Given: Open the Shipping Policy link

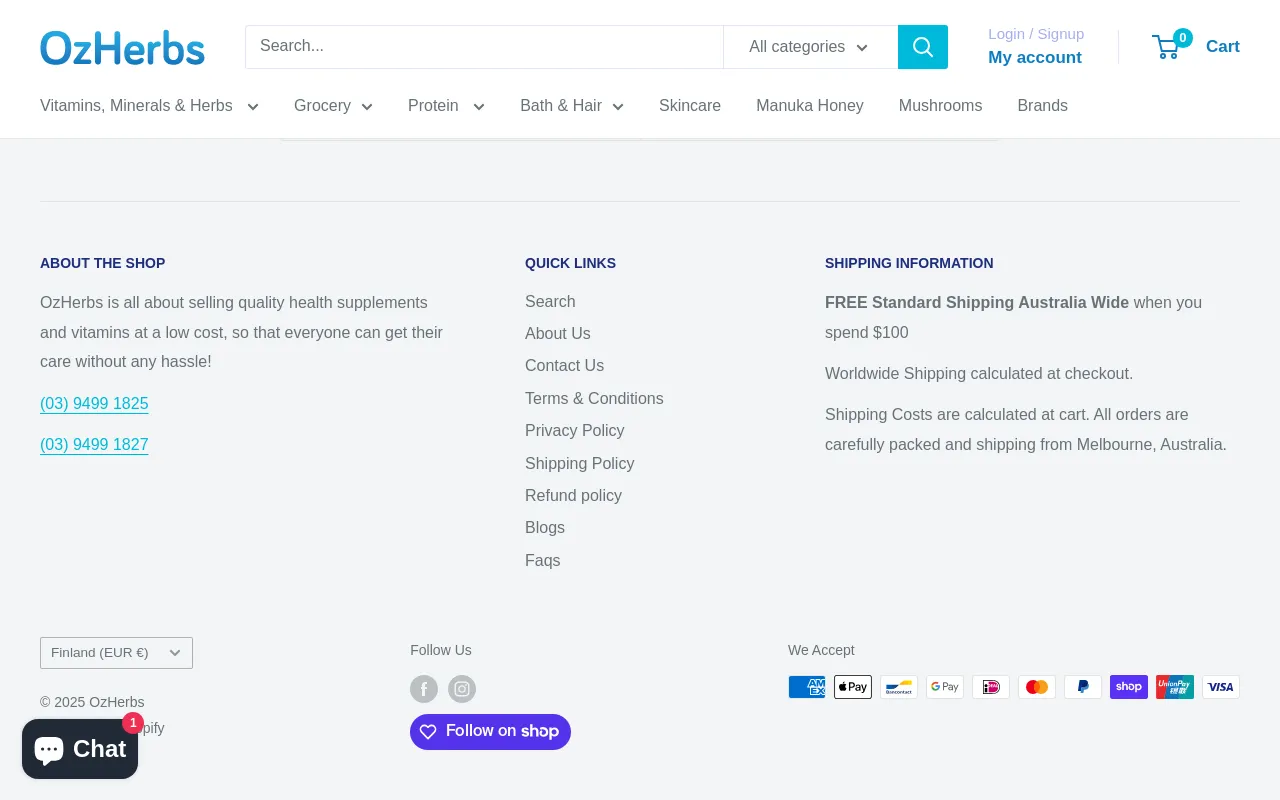Looking at the screenshot, I should click(x=579, y=463).
